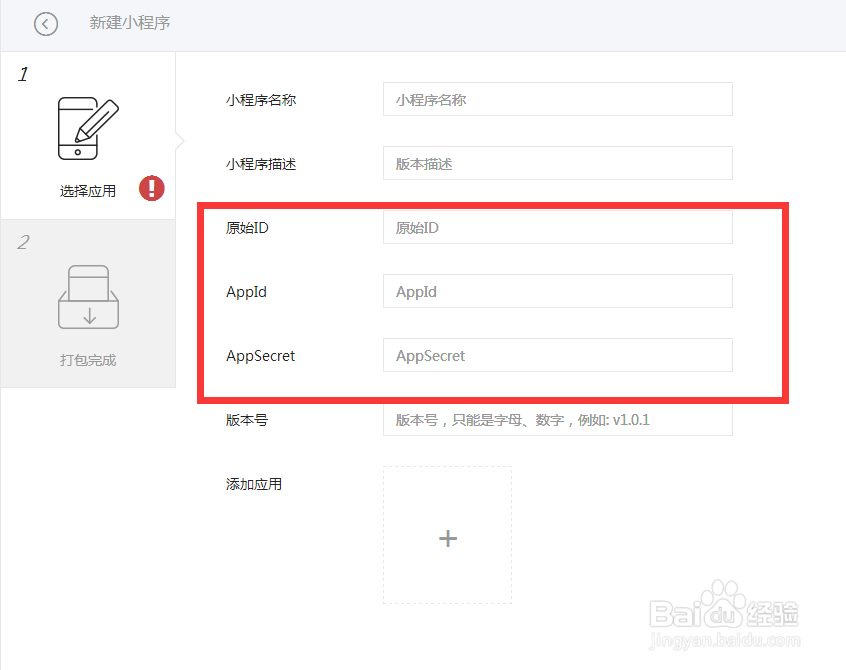The image size is (846, 670).
Task: Click the 新建小程序 page title
Action: (x=130, y=23)
